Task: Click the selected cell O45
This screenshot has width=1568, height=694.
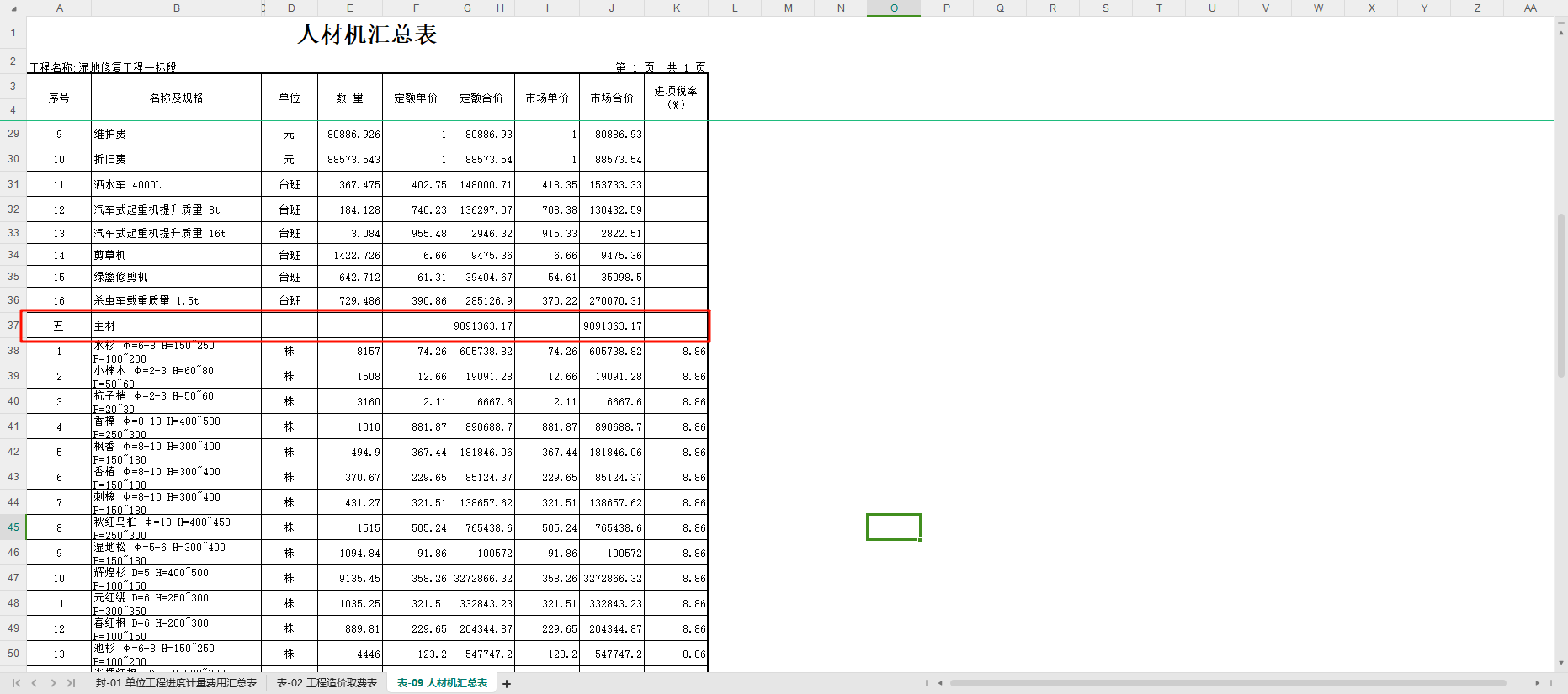Action: (894, 527)
